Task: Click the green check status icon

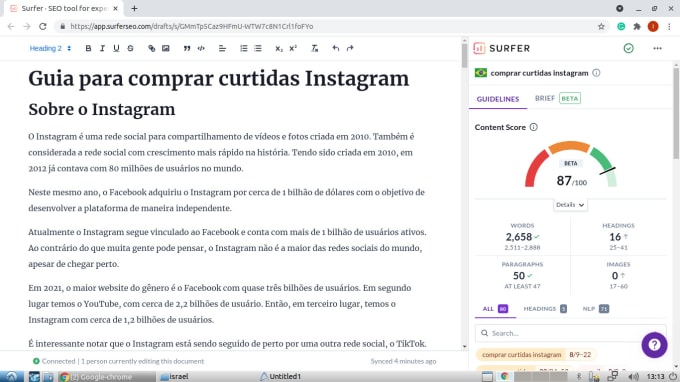Action: pyautogui.click(x=628, y=48)
